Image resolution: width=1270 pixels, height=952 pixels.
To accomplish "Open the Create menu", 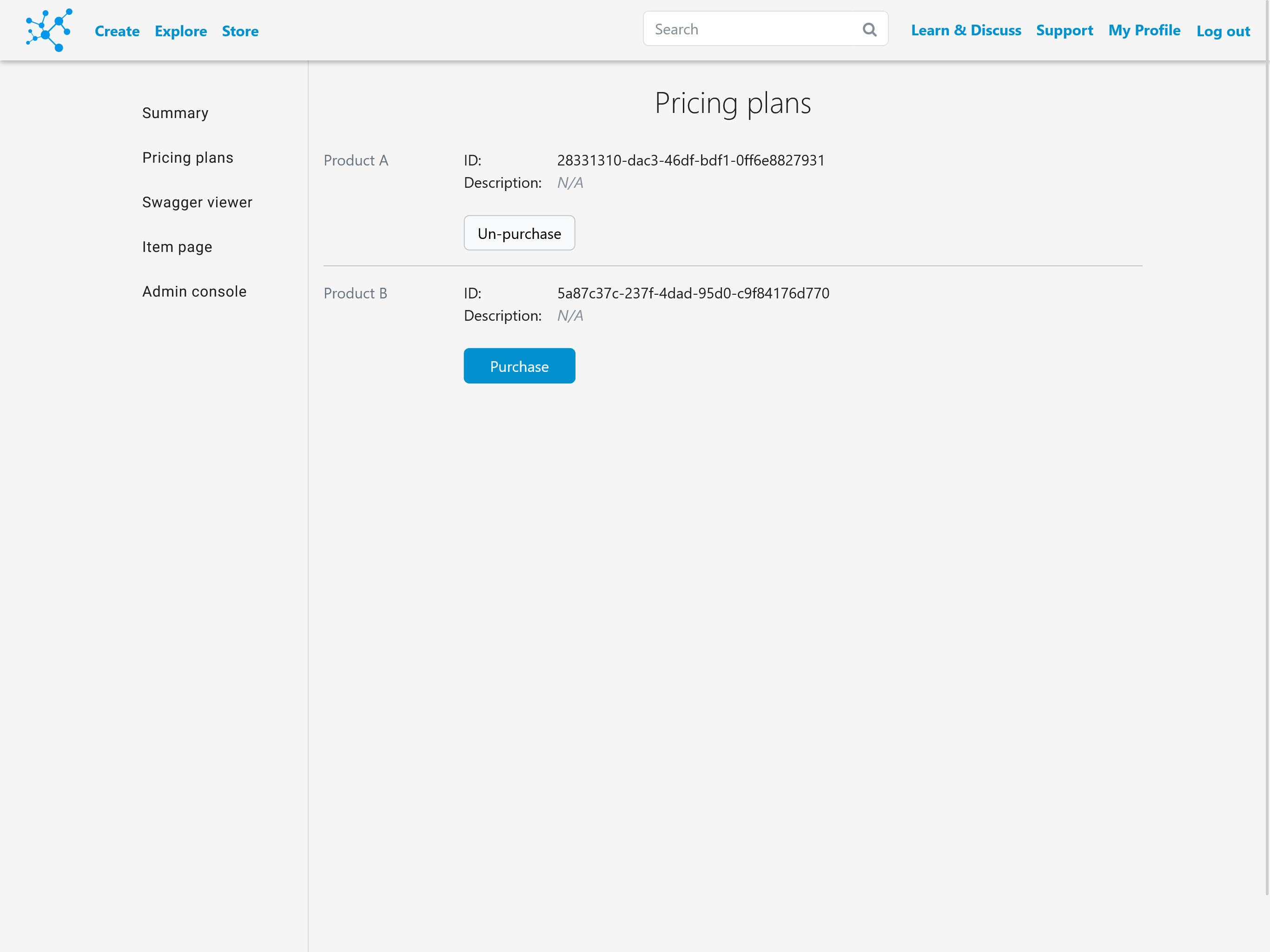I will point(117,31).
